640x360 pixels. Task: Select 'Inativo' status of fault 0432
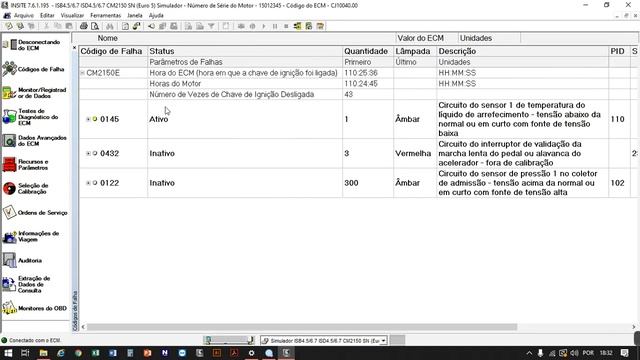pos(245,153)
